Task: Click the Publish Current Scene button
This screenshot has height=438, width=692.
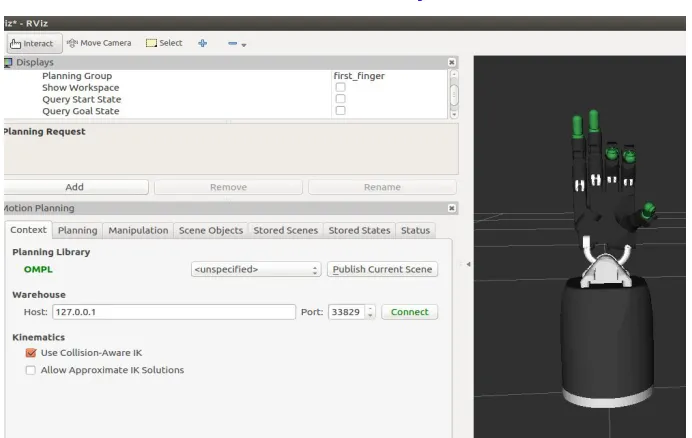Action: pos(382,269)
